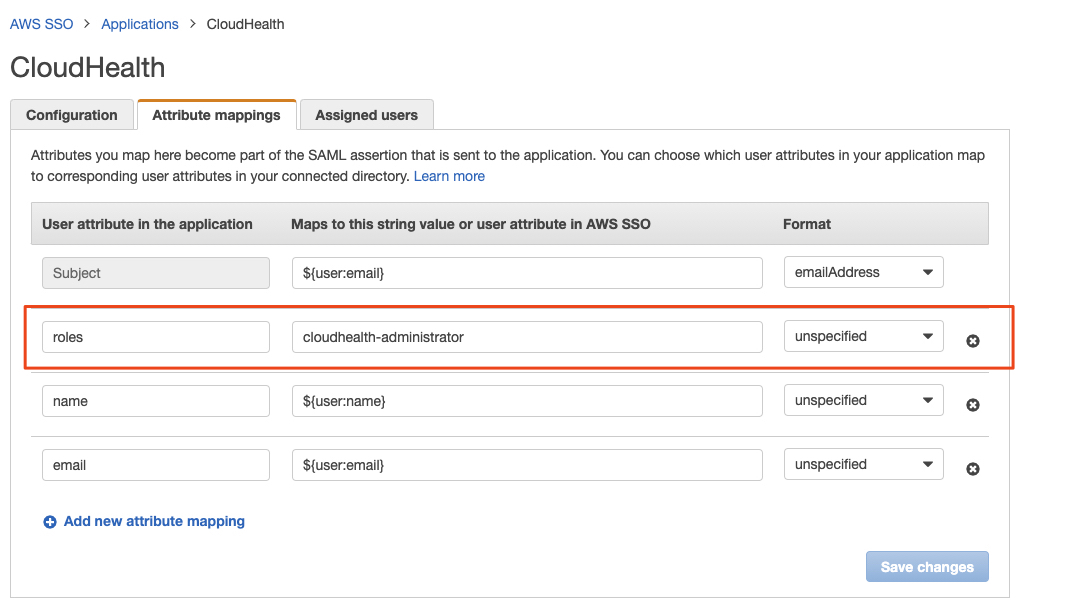Remove the roles attribute mapping row
Screen dimensions: 1085x603
tap(973, 341)
